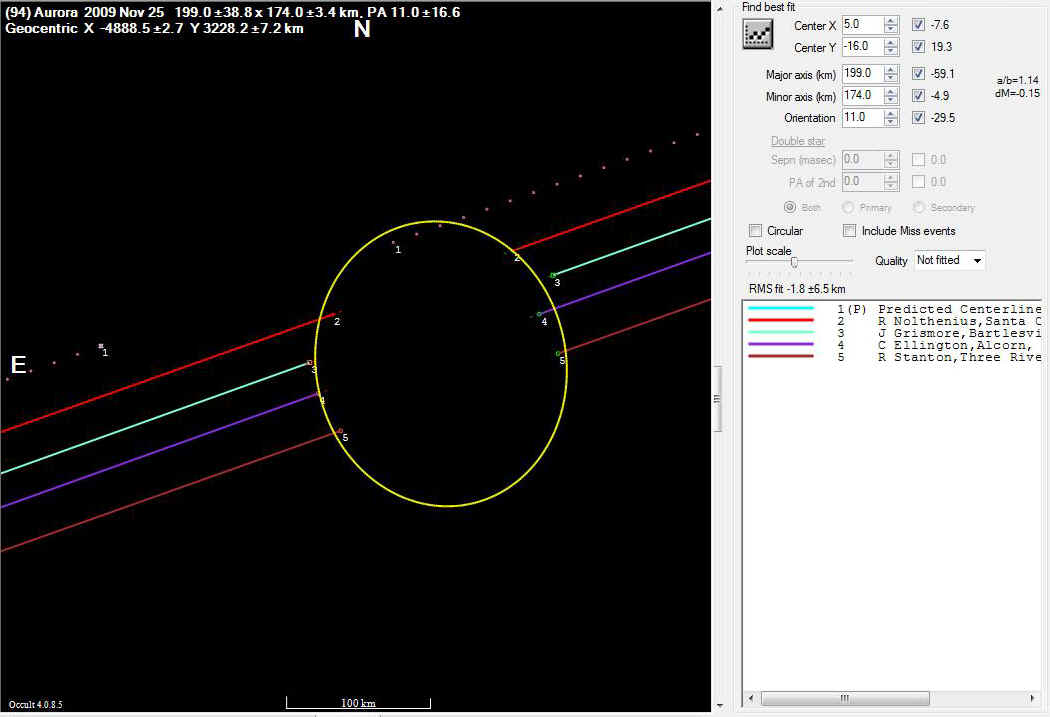
Task: Toggle the Major axis fit checkbox
Action: pyautogui.click(x=918, y=74)
